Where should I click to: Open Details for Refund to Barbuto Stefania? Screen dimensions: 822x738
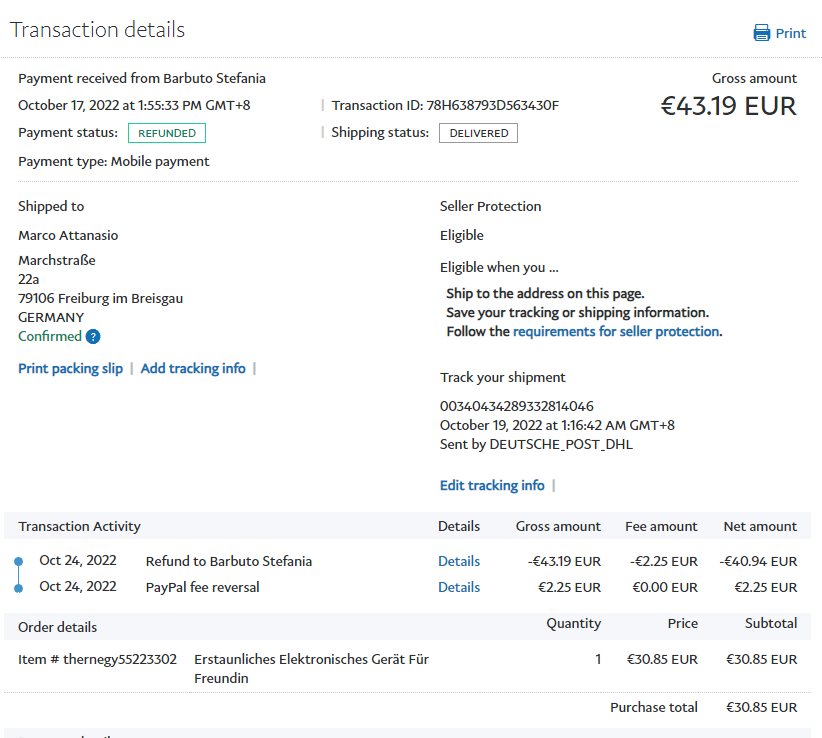(459, 561)
